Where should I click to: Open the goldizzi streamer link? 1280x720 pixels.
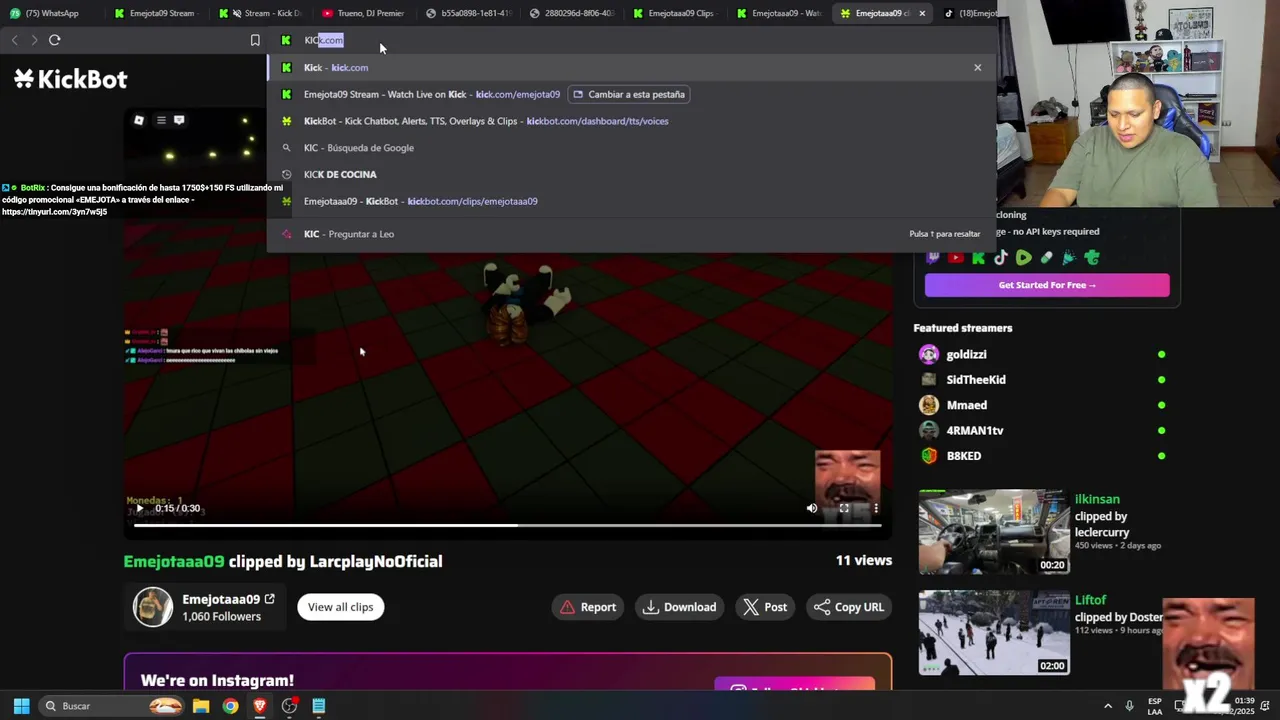pos(967,354)
